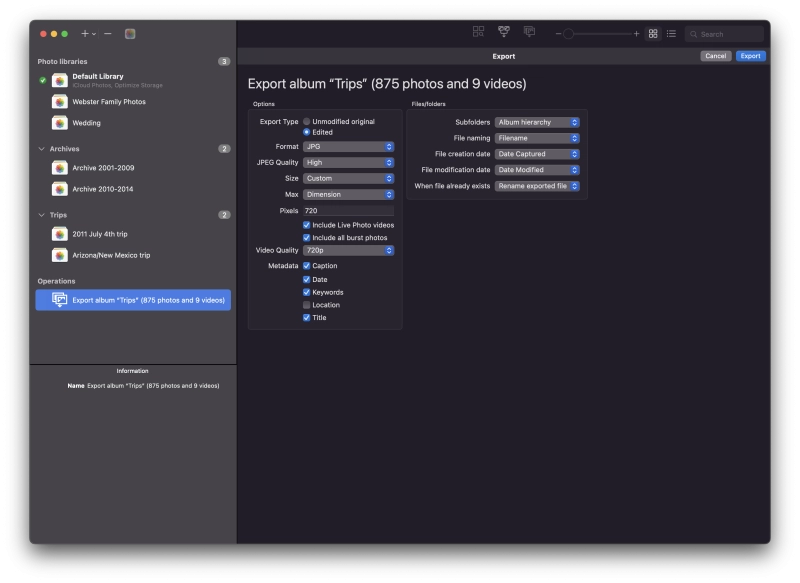This screenshot has height=583, width=800.
Task: Uncheck Include Live Photo videos
Action: 307,225
